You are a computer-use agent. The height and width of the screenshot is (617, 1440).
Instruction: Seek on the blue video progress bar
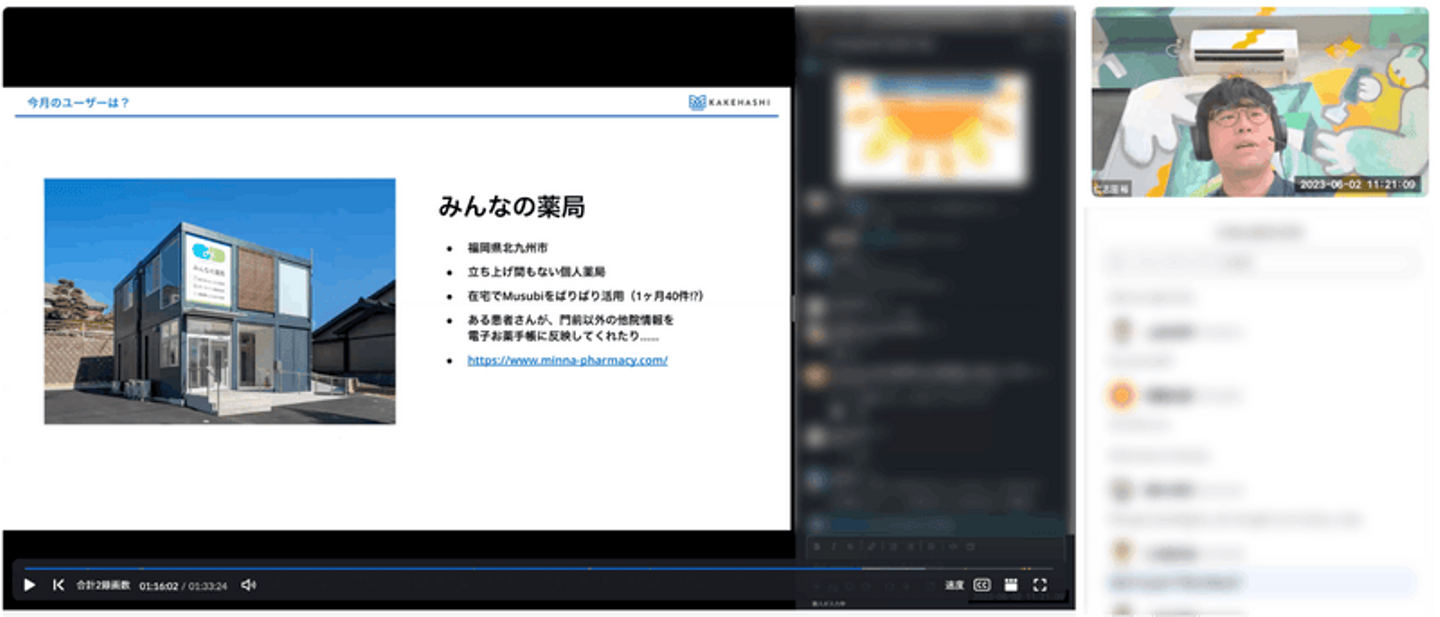[x=538, y=568]
